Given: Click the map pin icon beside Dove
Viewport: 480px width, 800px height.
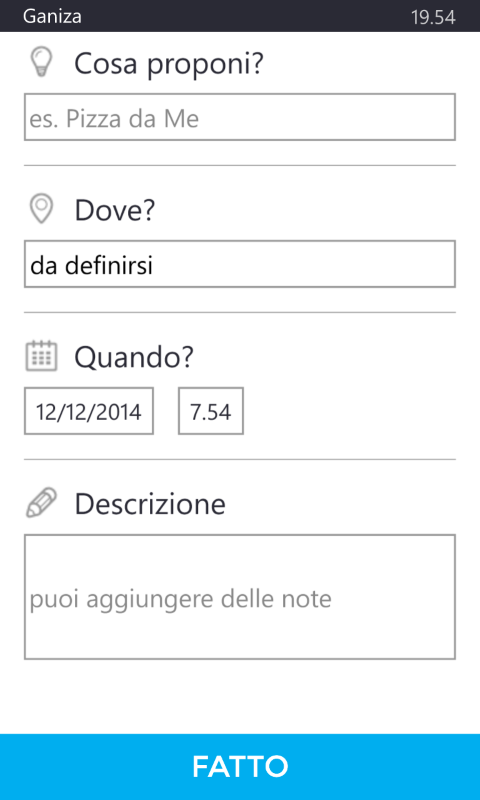Looking at the screenshot, I should tap(41, 209).
